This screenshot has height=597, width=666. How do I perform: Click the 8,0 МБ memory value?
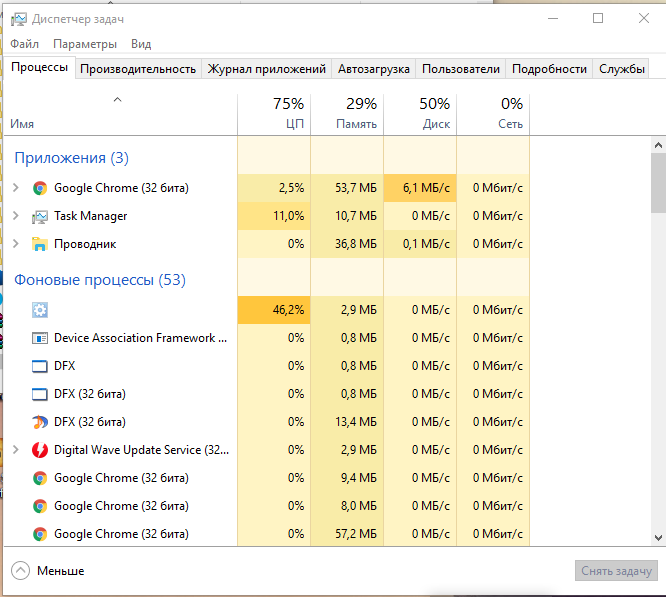[x=359, y=506]
